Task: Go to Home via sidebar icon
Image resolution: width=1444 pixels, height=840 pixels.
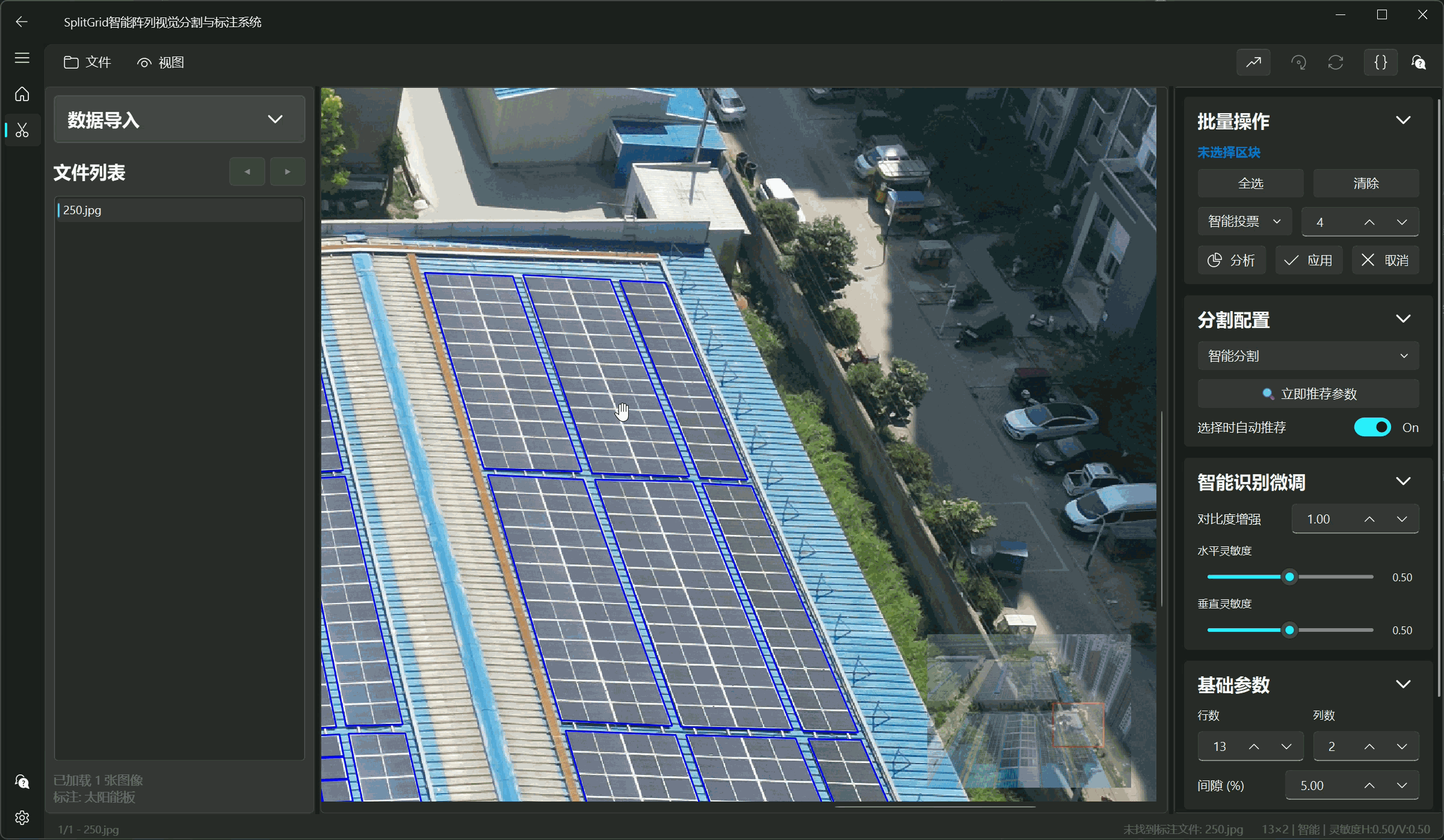Action: click(22, 94)
